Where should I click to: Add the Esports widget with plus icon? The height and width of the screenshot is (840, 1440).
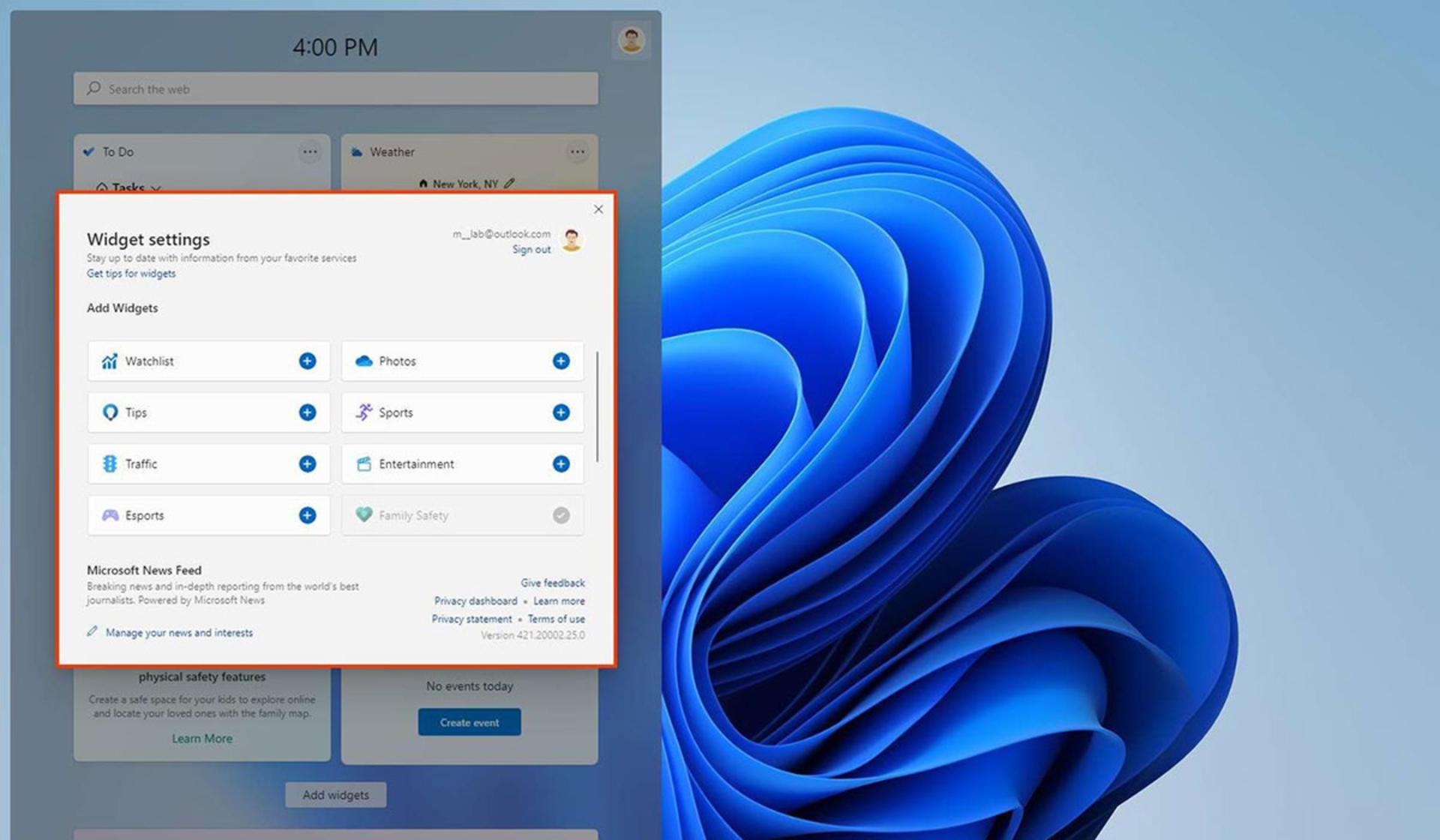307,515
